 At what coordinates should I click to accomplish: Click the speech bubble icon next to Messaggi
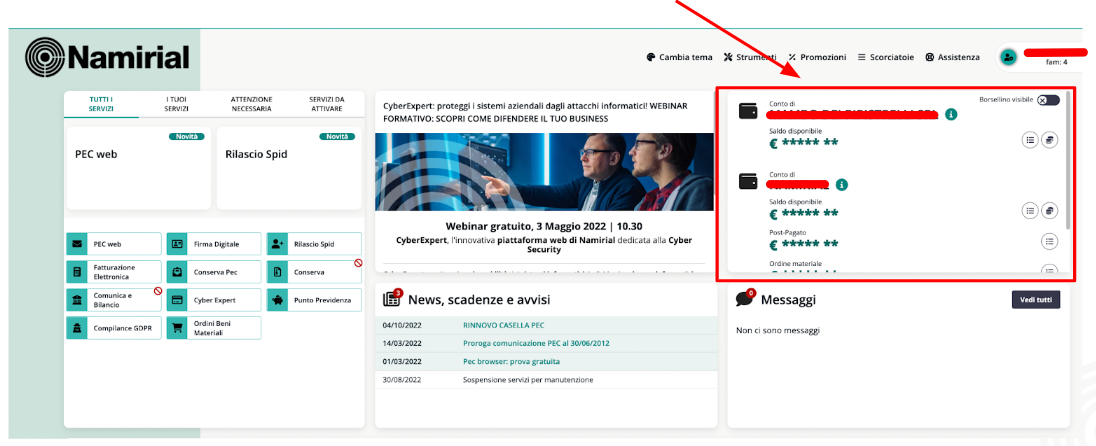[x=746, y=298]
